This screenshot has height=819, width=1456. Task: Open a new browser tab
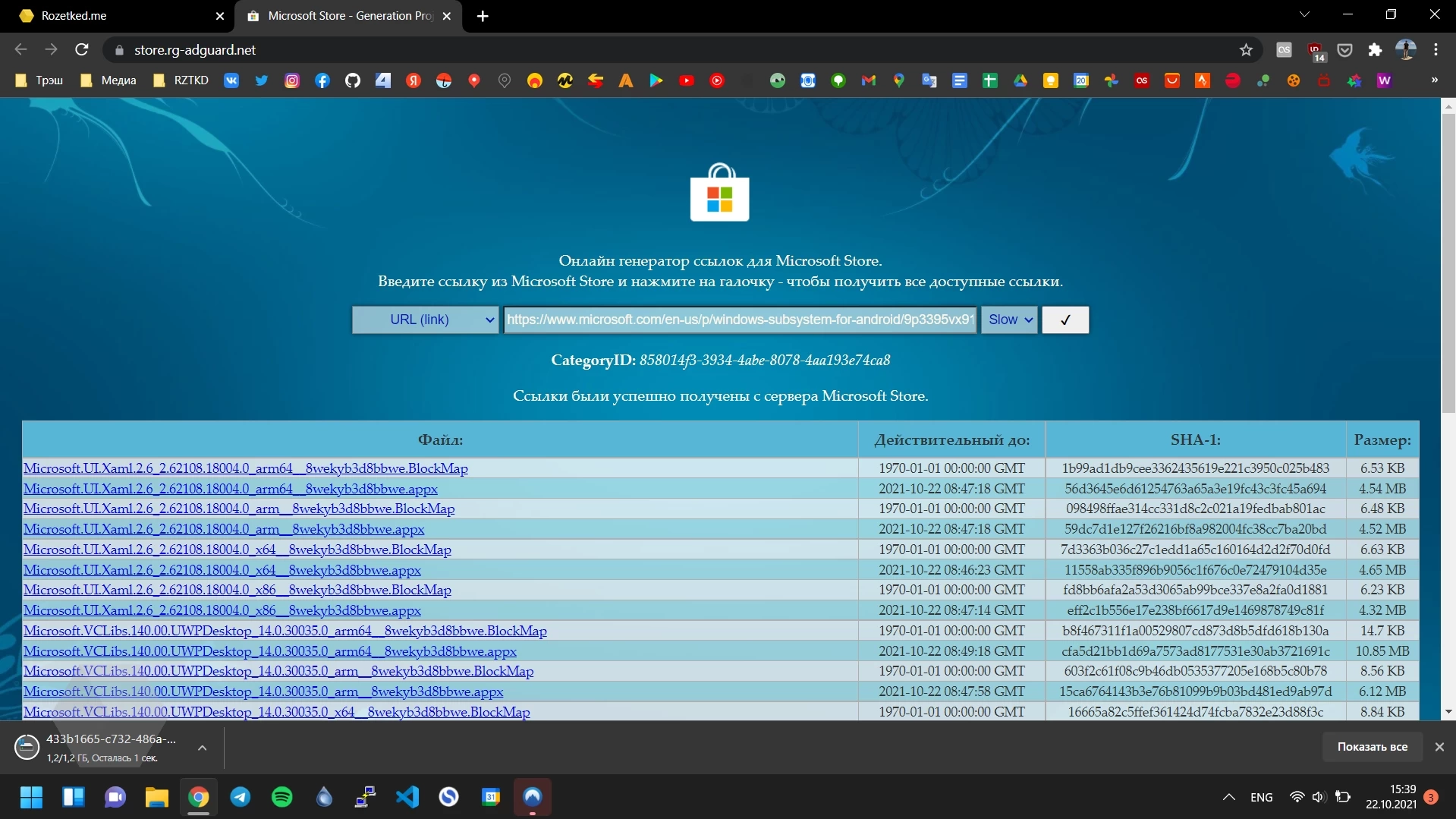[x=483, y=16]
